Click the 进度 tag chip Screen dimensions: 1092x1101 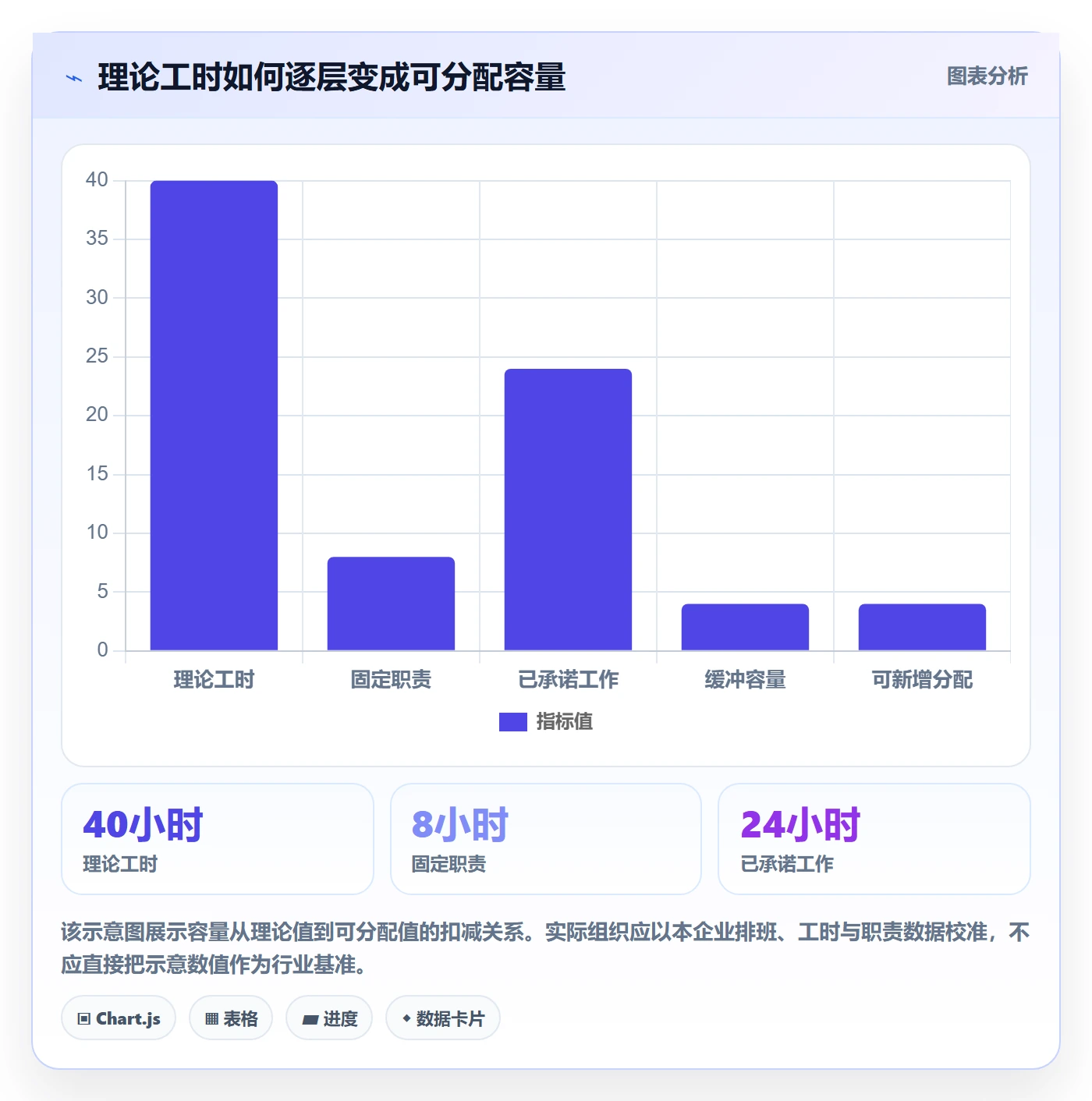click(x=329, y=1018)
